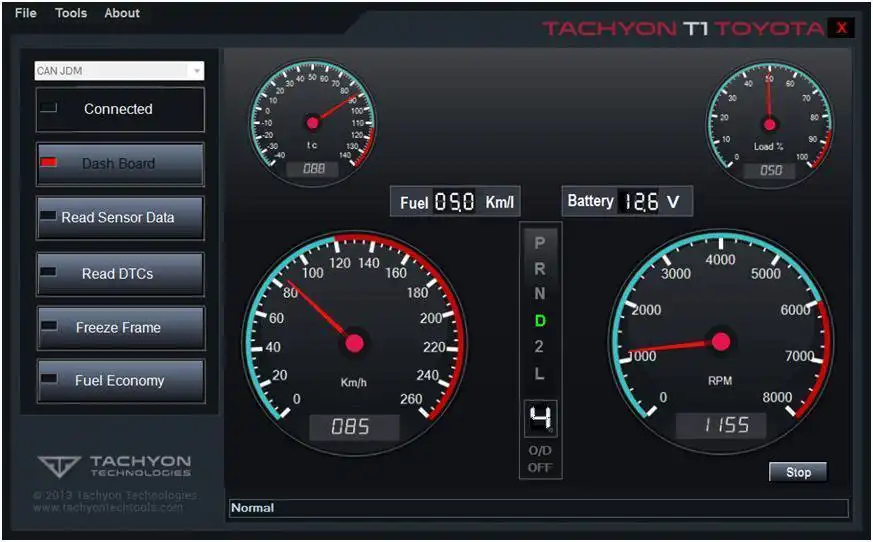The image size is (873, 542).
Task: Click the Km/h speedometer gauge
Action: (355, 343)
